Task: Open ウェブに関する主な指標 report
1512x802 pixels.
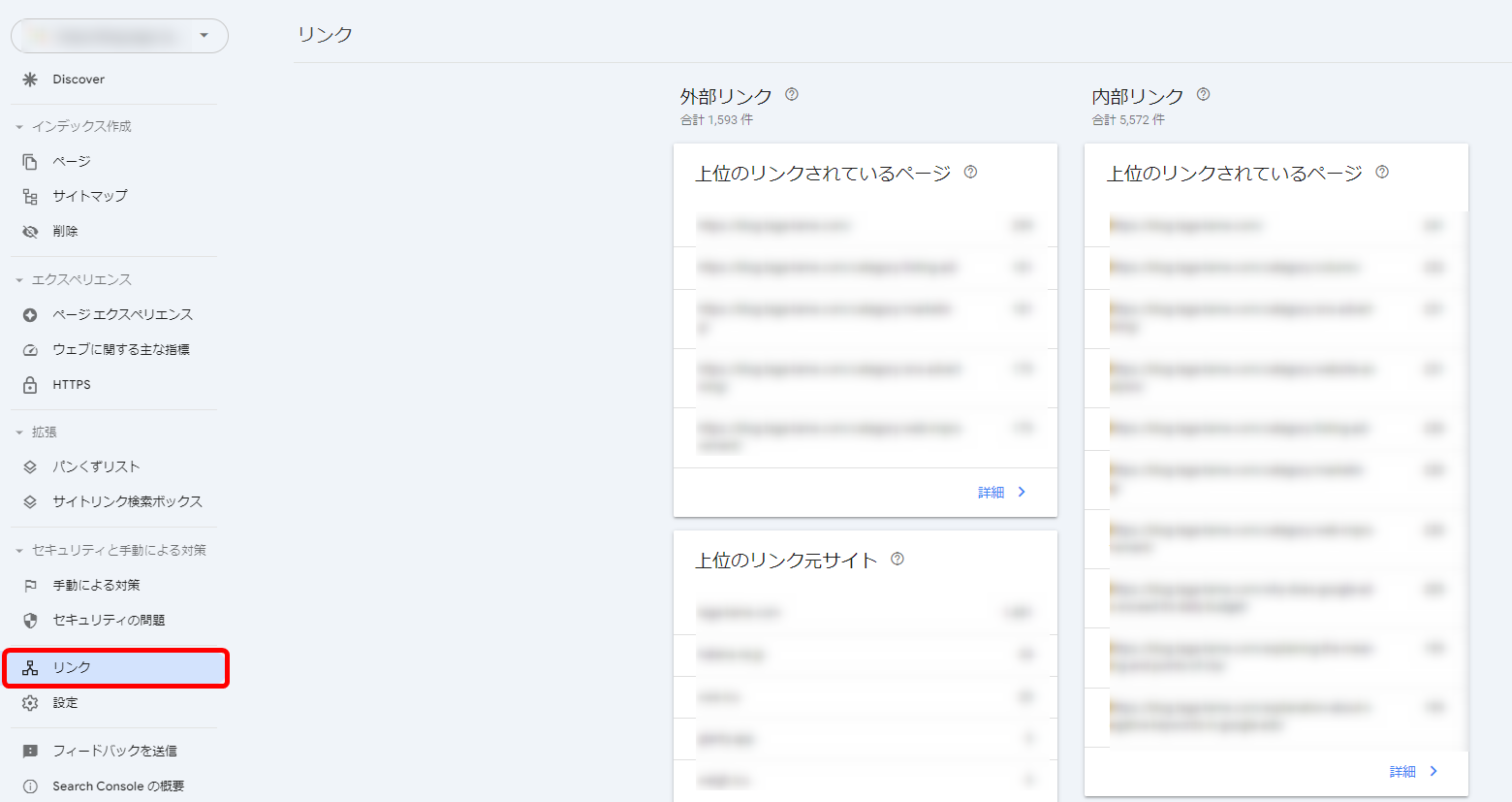Action: point(121,350)
